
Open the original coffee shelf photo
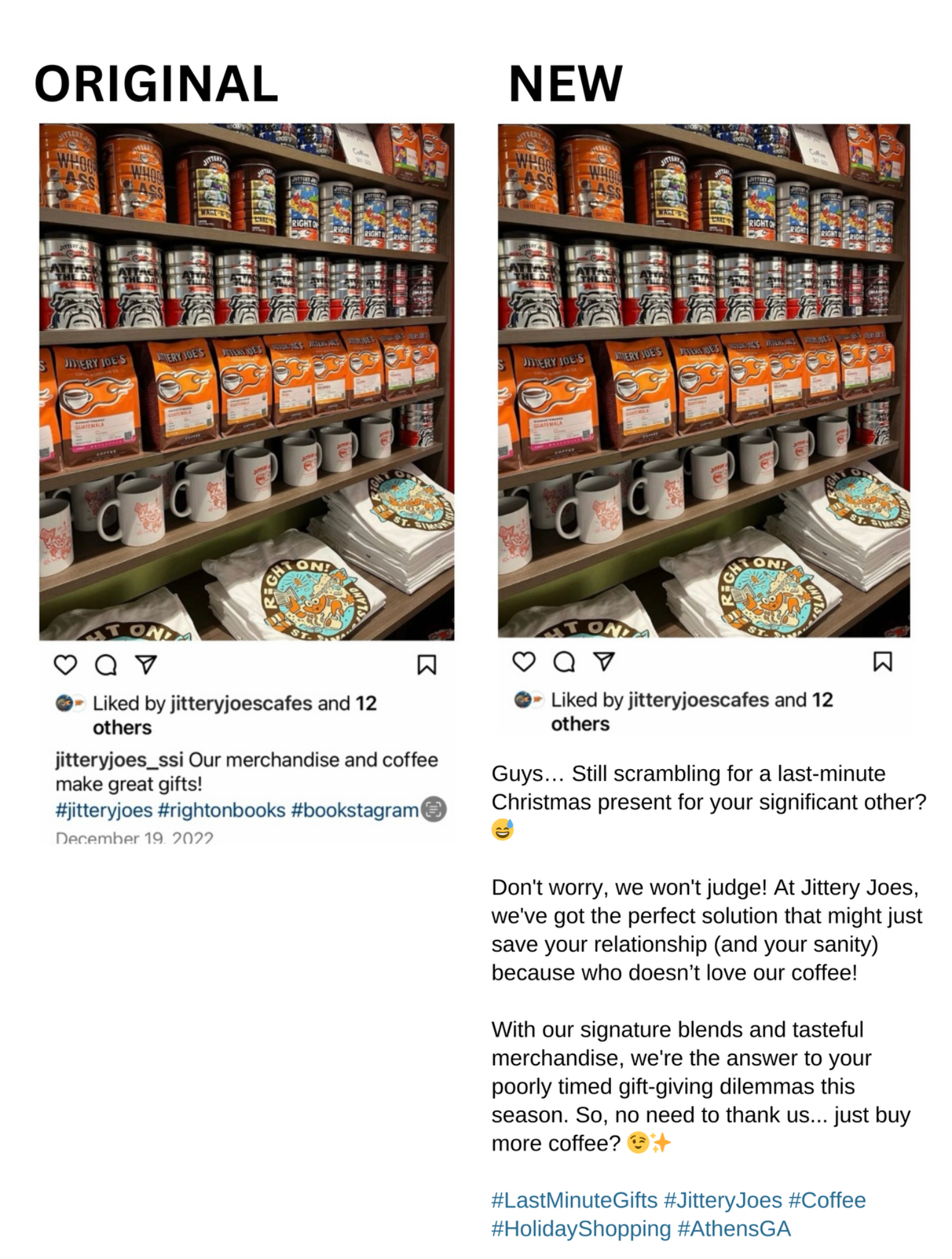pos(246,382)
